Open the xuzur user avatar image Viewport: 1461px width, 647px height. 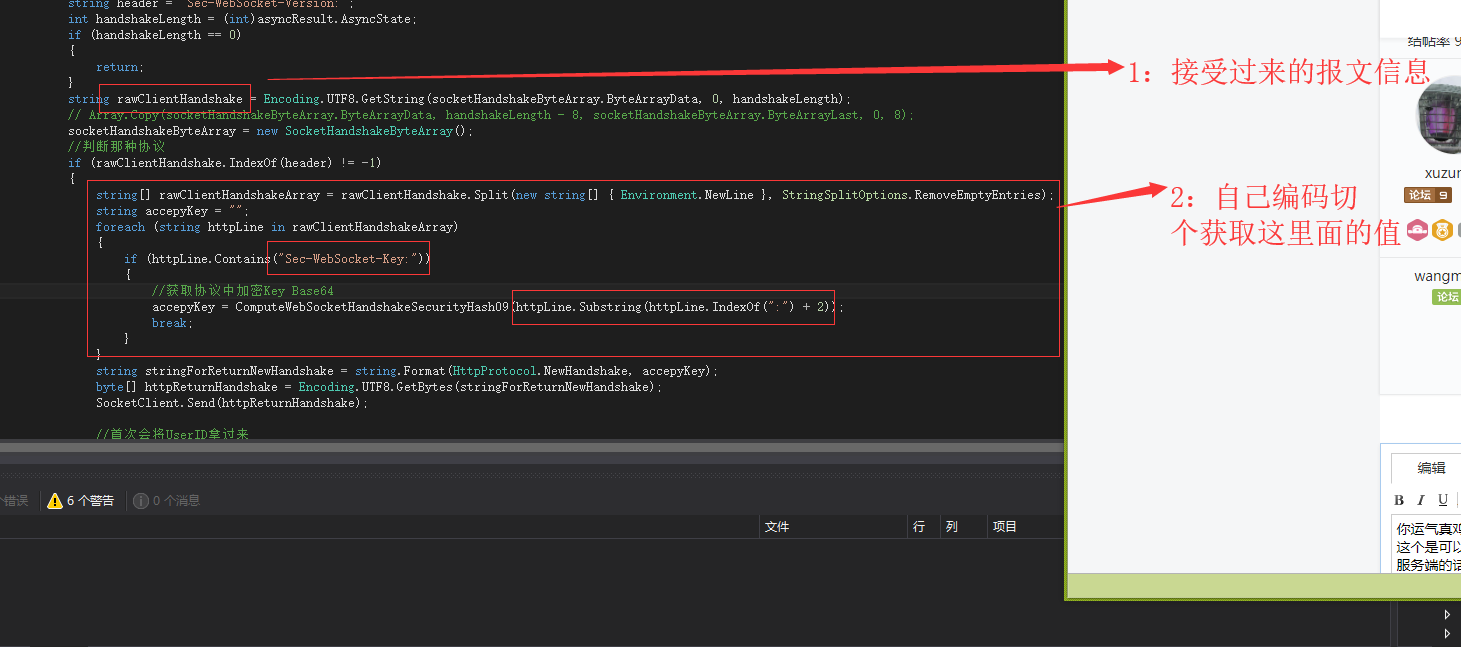pos(1440,114)
